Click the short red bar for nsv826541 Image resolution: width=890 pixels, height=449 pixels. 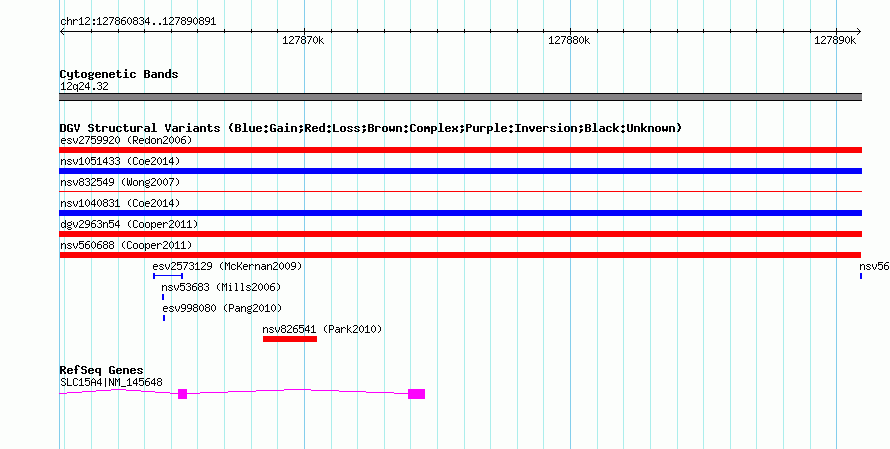point(290,339)
